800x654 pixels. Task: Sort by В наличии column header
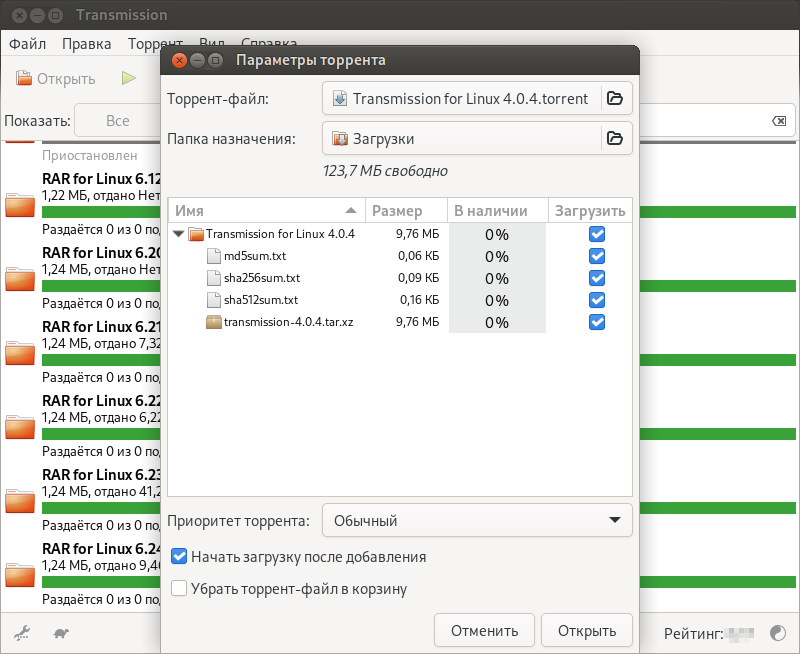tap(497, 211)
